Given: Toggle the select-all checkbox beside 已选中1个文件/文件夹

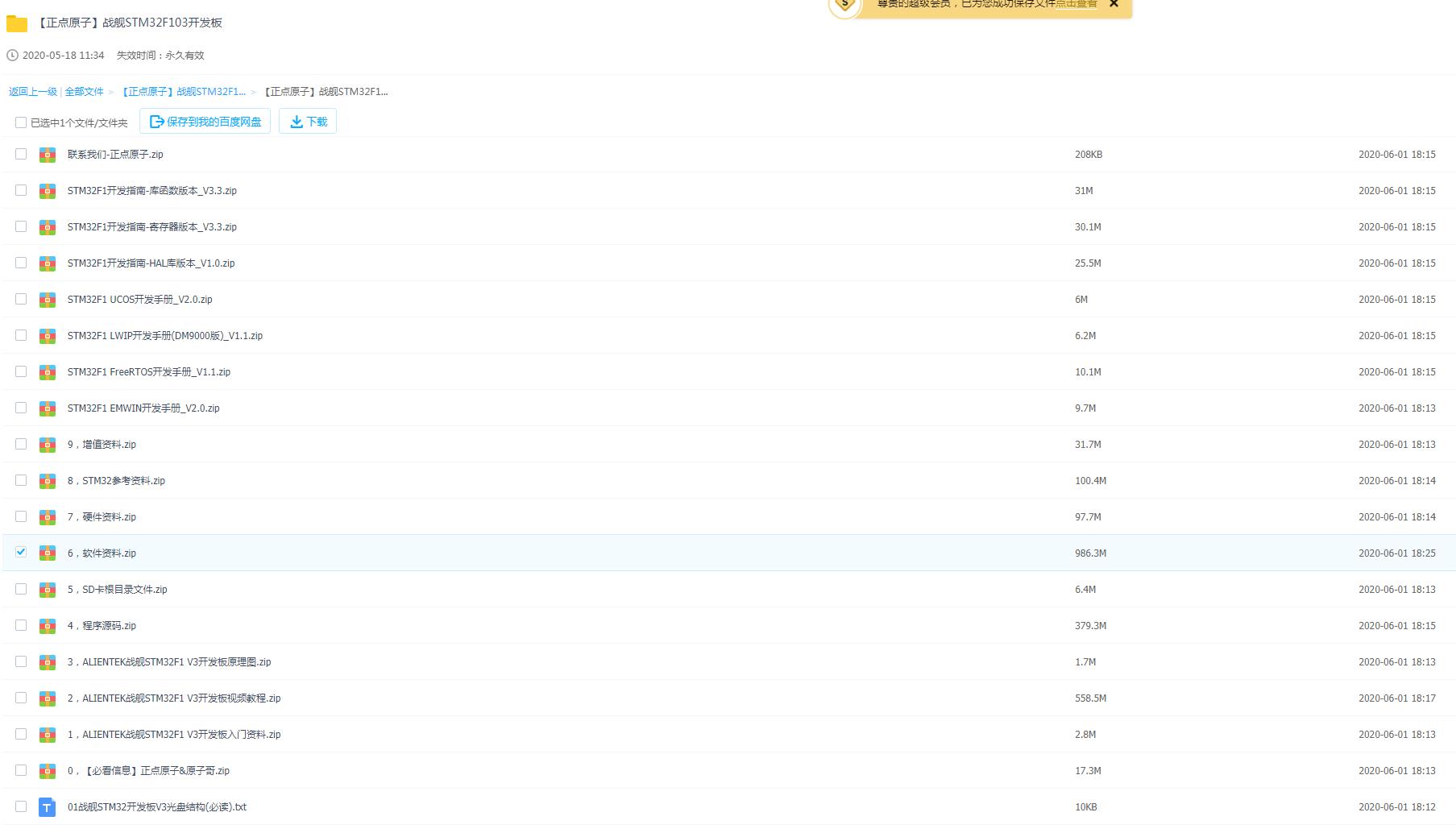Looking at the screenshot, I should coord(21,122).
